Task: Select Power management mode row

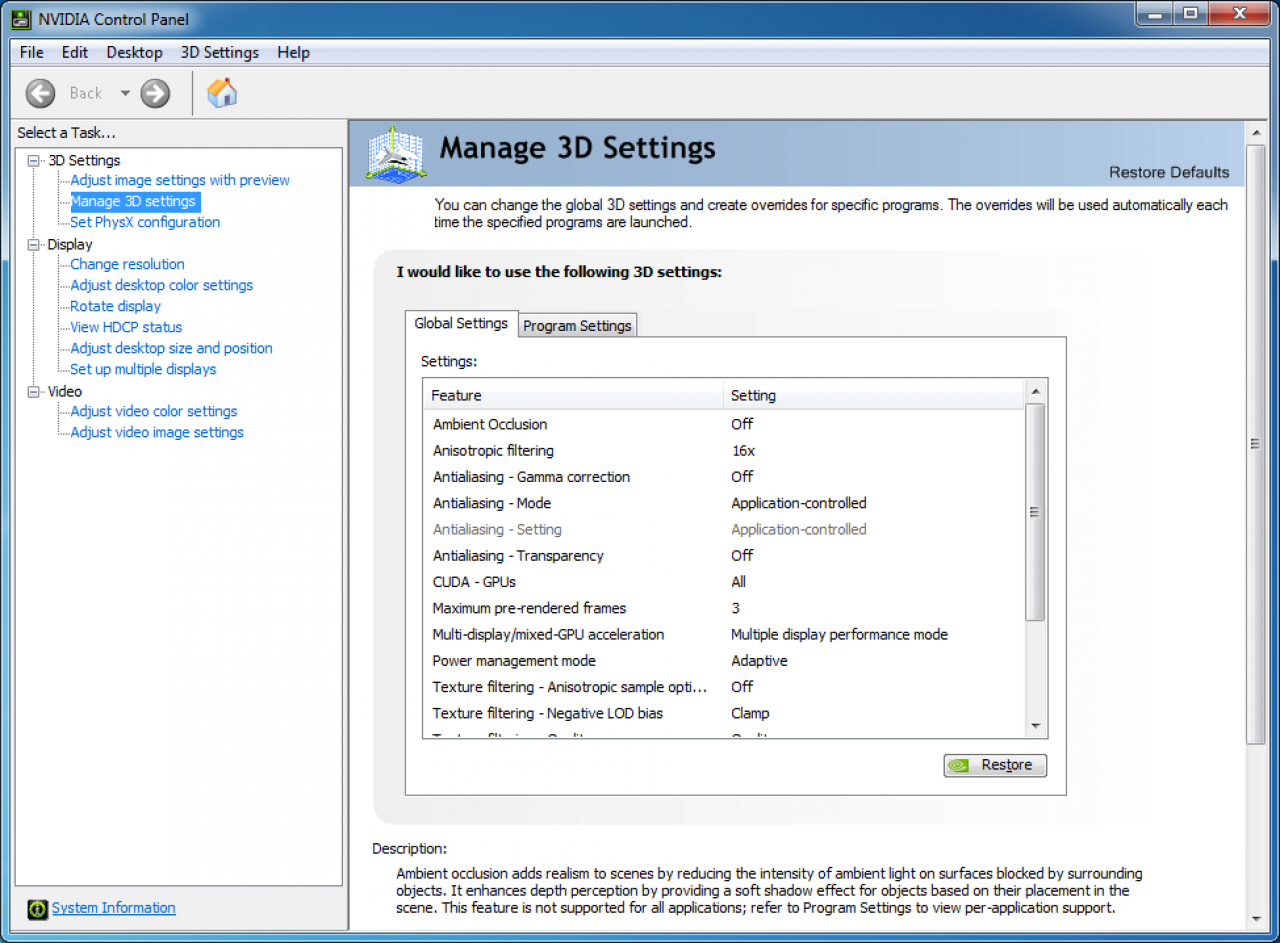Action: point(724,661)
